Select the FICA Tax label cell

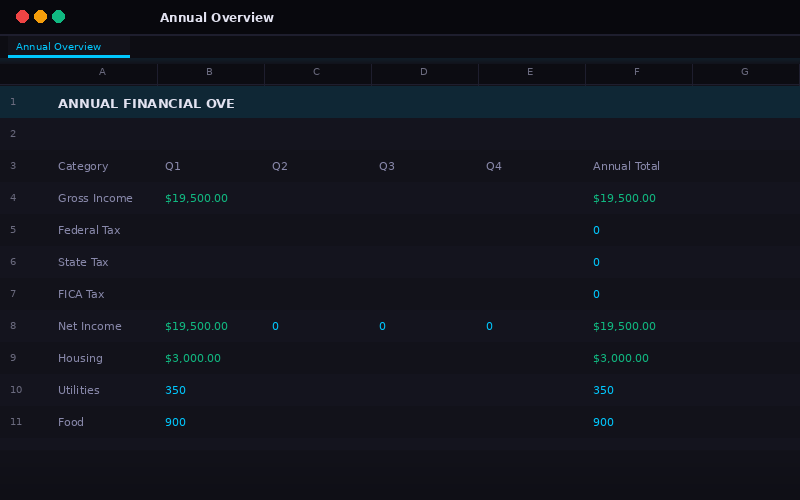coord(81,294)
